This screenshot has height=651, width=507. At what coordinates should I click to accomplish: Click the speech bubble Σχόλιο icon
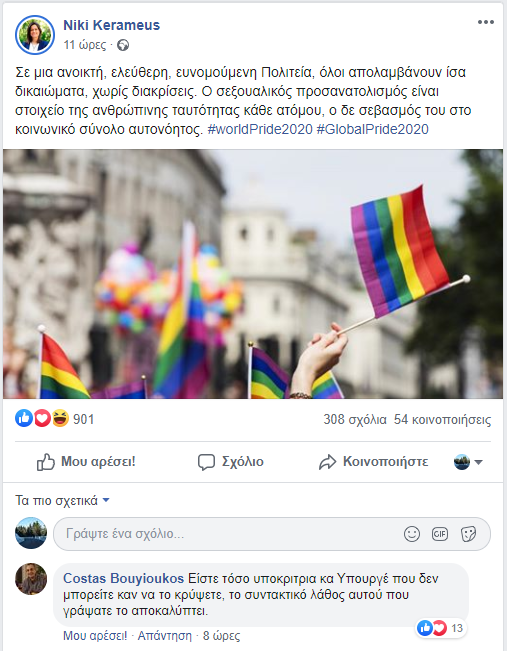pyautogui.click(x=206, y=462)
